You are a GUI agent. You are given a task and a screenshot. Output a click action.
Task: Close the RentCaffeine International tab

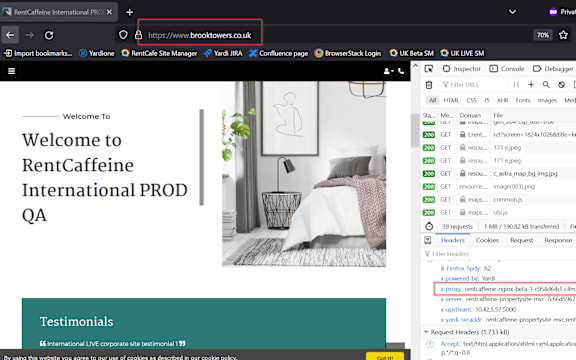tap(109, 12)
